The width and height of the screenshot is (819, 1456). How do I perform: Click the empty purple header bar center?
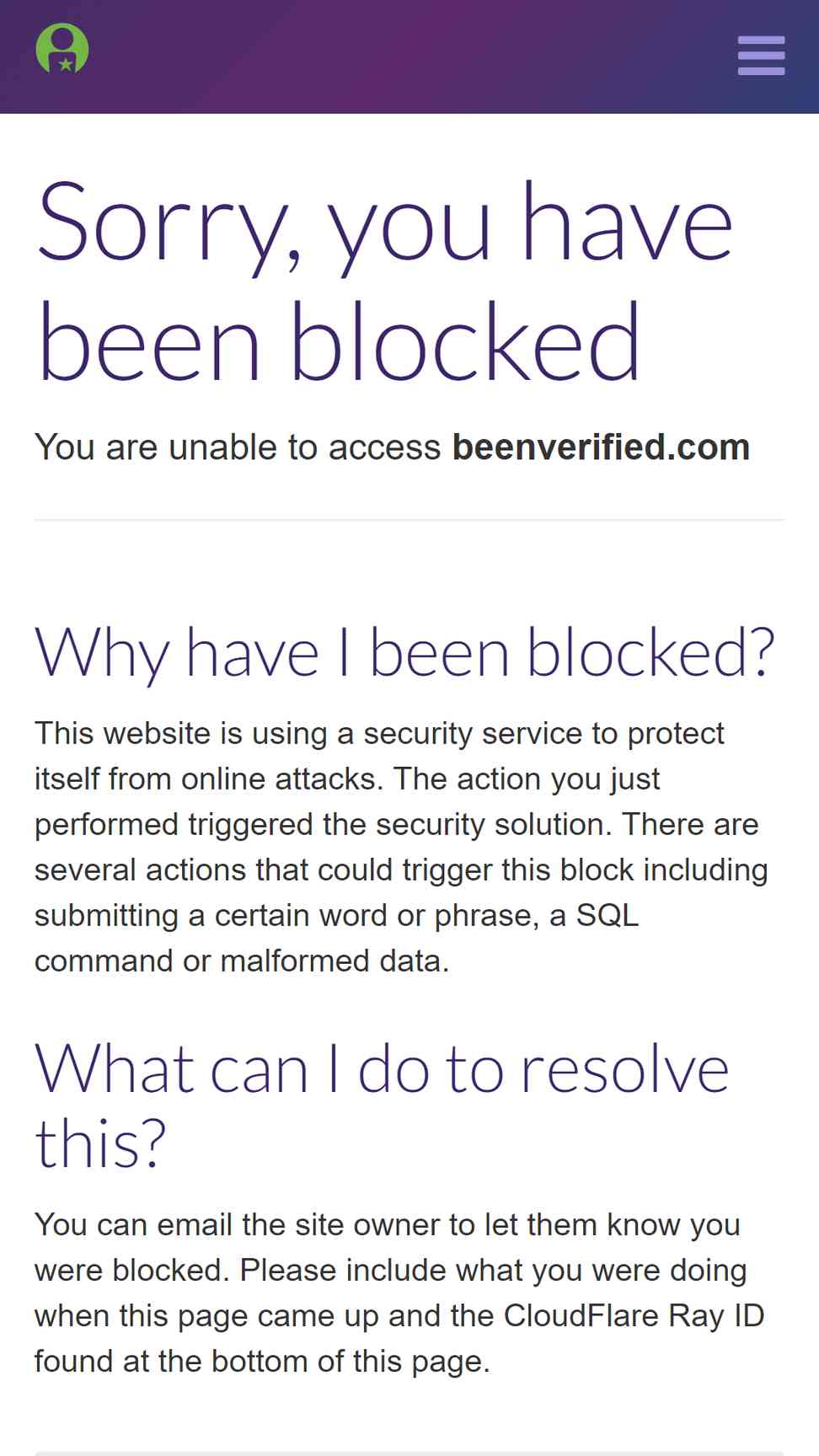pyautogui.click(x=409, y=56)
